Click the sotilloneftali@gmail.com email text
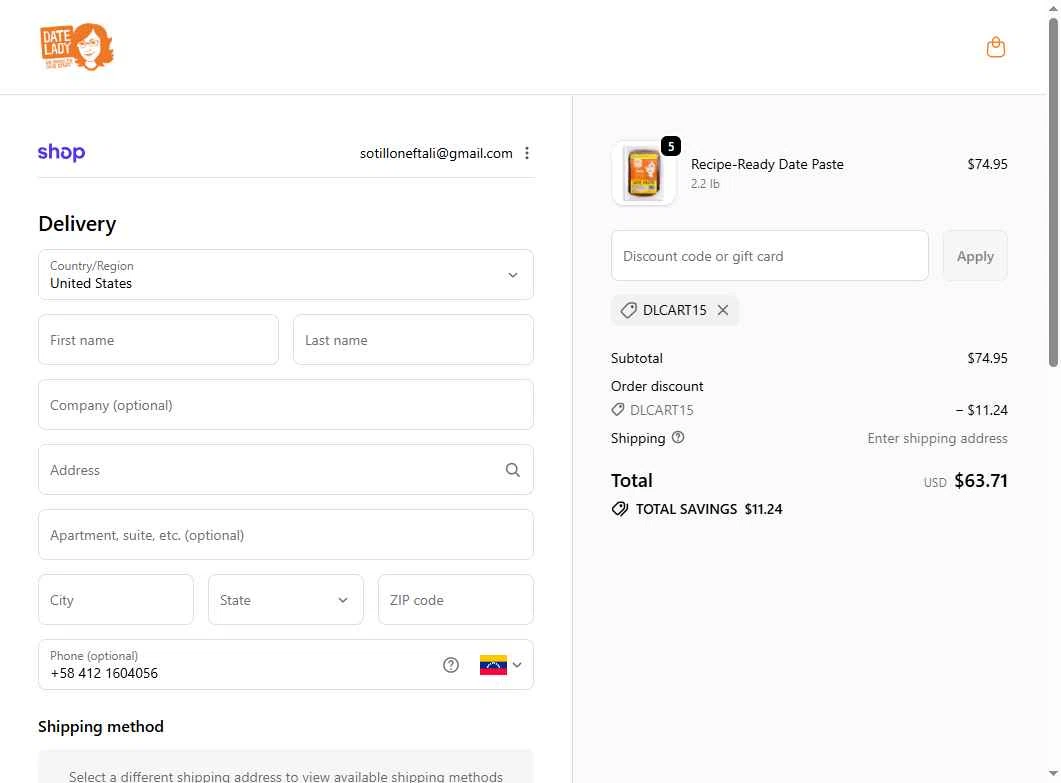The height and width of the screenshot is (783, 1061). [x=436, y=154]
